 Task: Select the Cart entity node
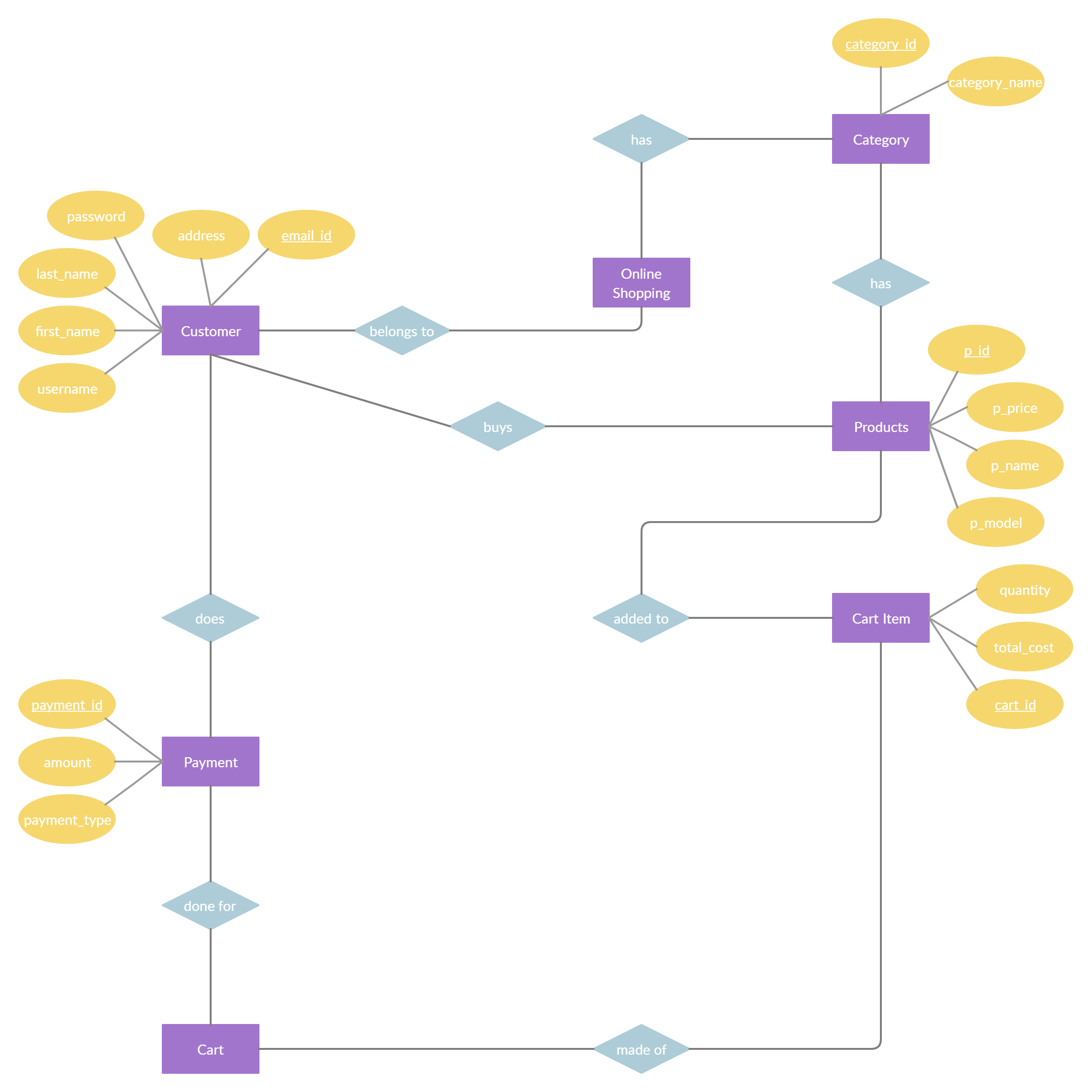pos(210,1018)
